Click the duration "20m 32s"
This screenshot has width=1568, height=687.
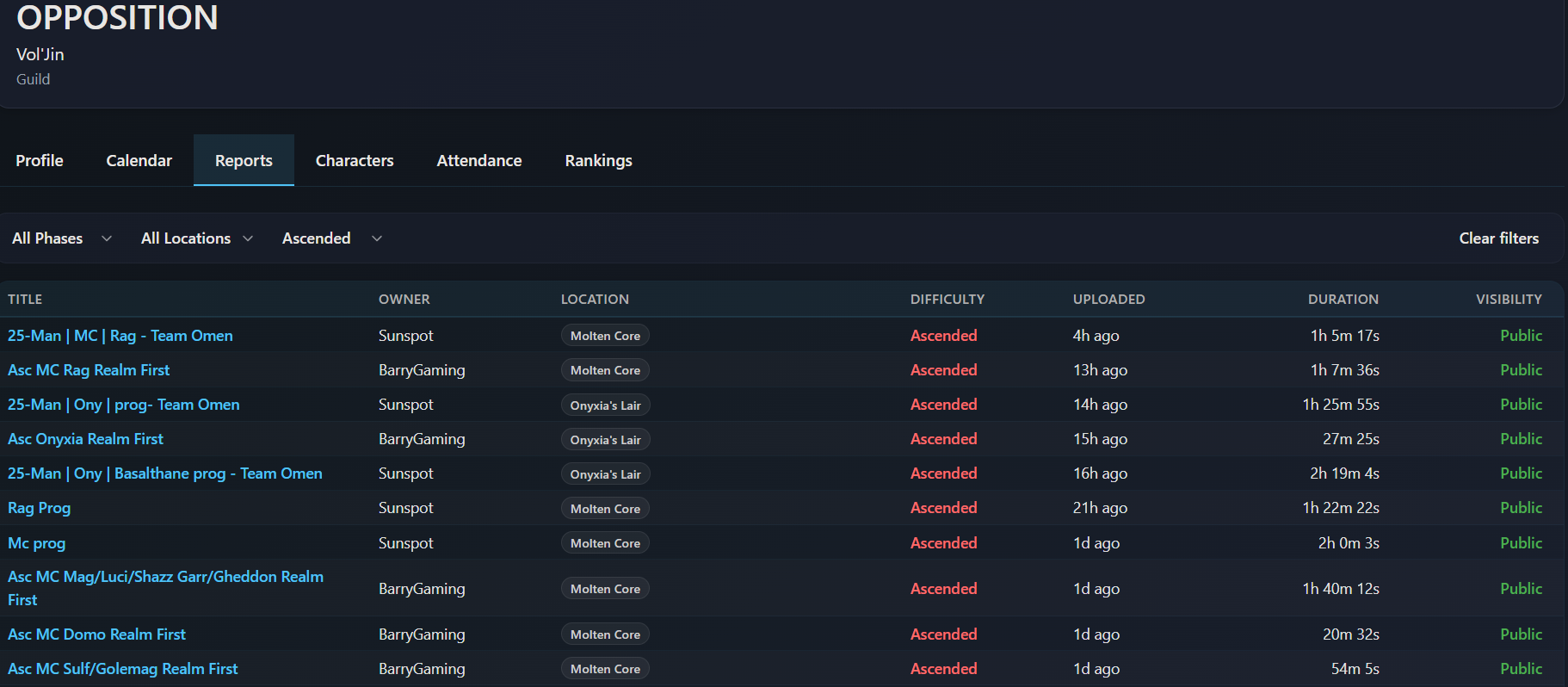[x=1351, y=634]
